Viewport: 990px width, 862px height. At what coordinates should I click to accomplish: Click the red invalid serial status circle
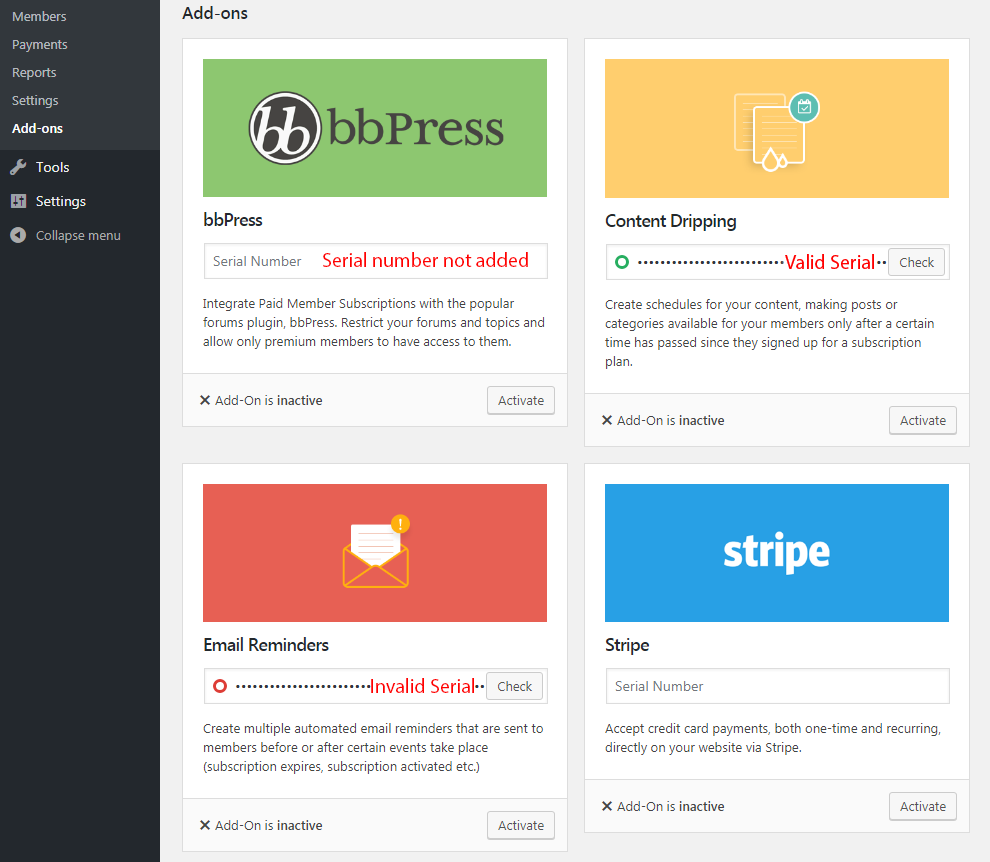[220, 686]
